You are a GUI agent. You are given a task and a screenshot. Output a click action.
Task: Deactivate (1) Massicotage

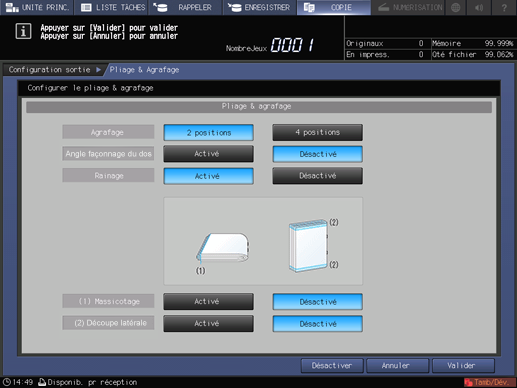coord(317,302)
